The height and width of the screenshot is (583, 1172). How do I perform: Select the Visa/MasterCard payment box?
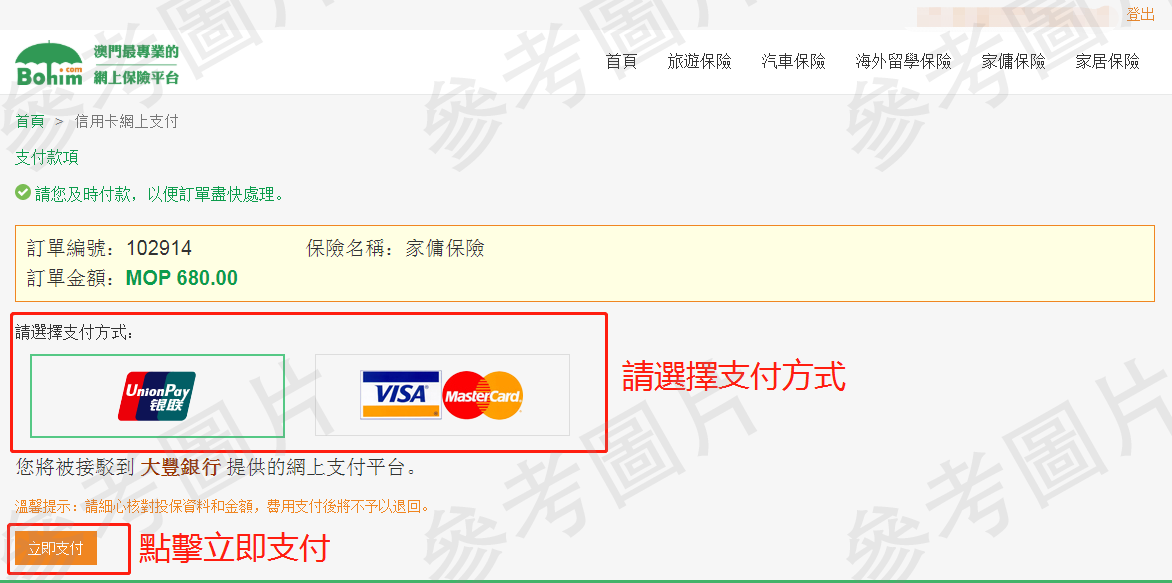coord(442,395)
